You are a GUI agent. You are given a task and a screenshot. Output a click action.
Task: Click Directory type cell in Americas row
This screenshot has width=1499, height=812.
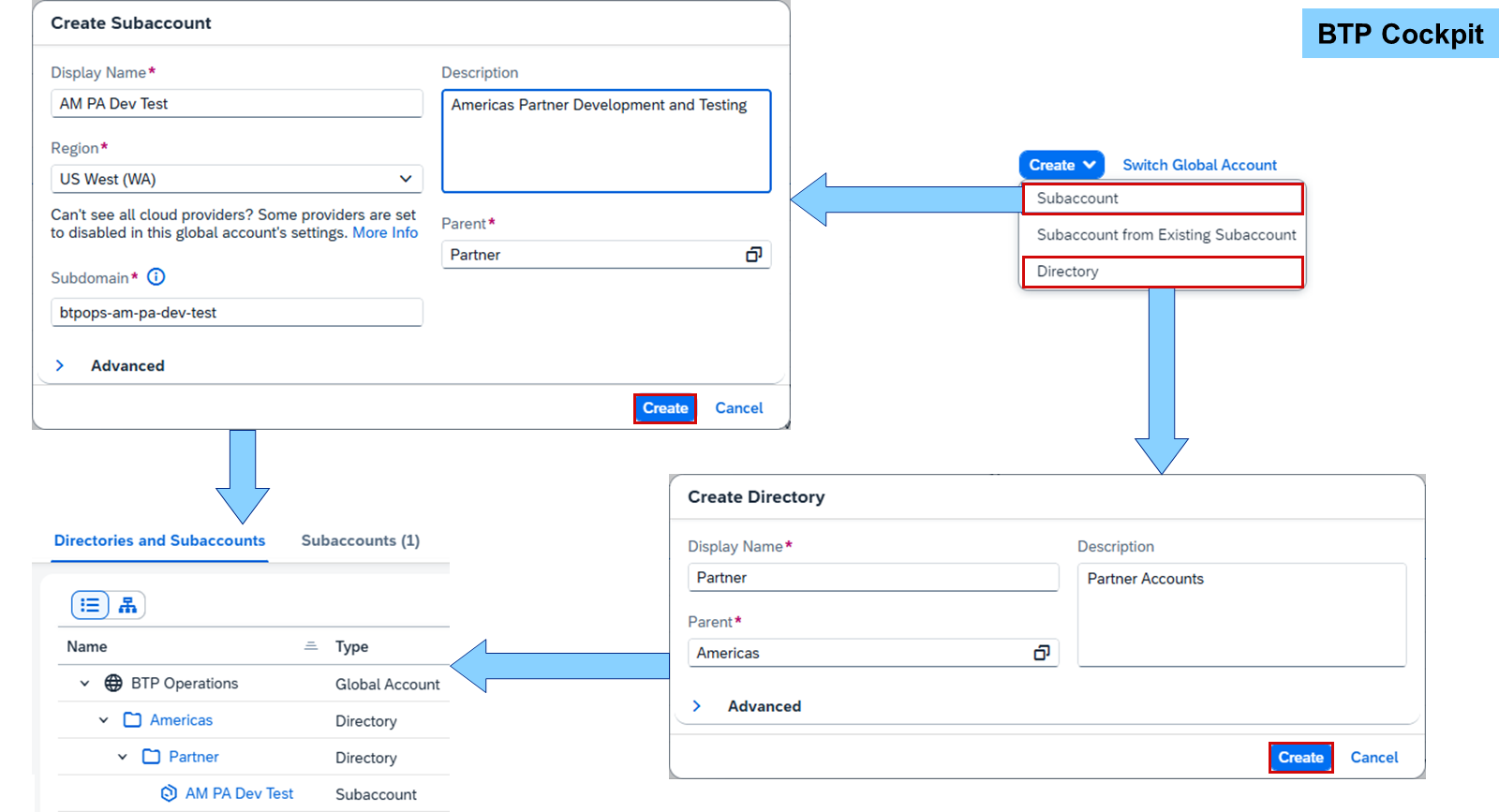tap(366, 721)
